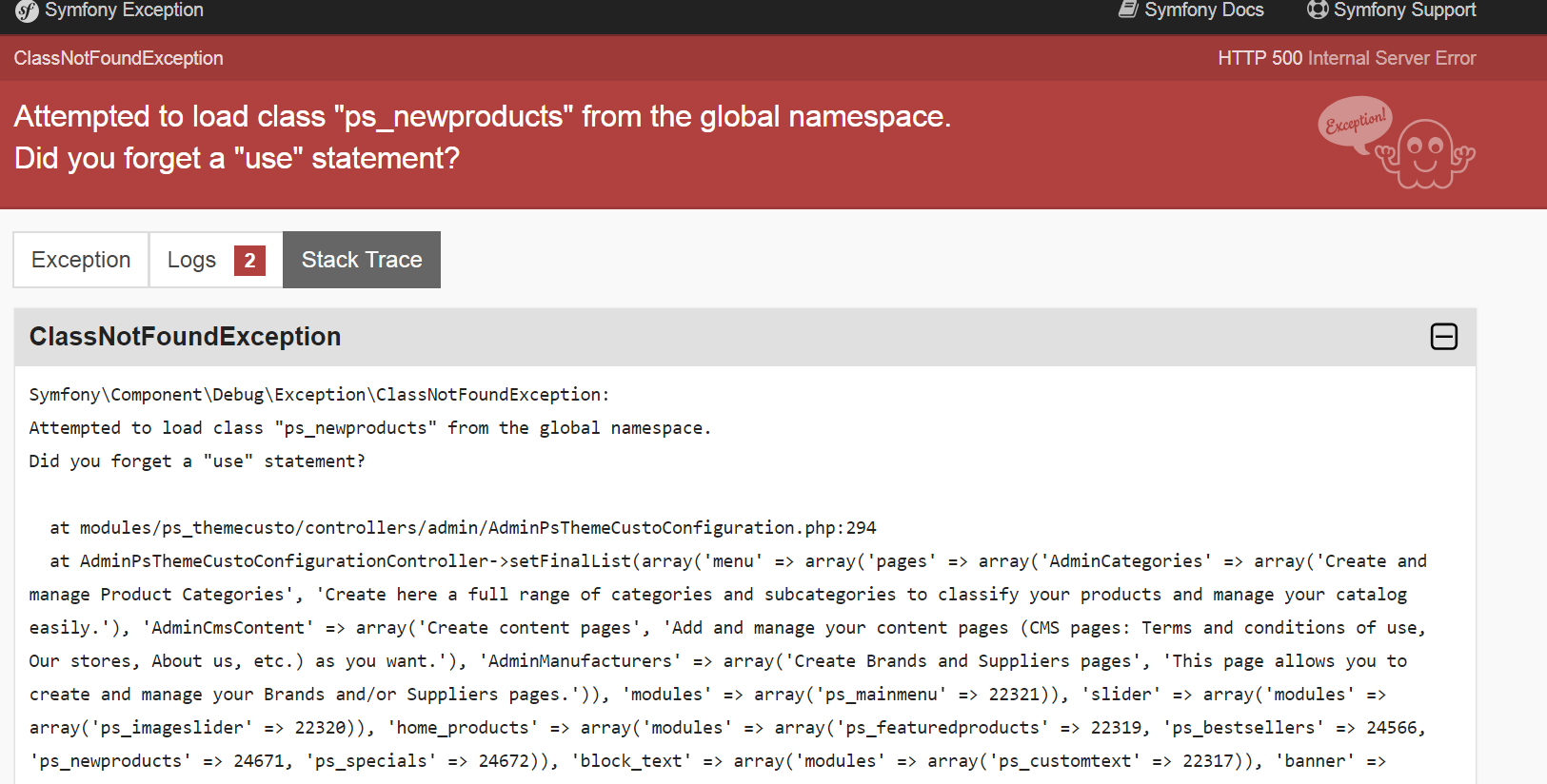Toggle the ClassNotFoundException section header
This screenshot has width=1547, height=784.
pos(744,337)
